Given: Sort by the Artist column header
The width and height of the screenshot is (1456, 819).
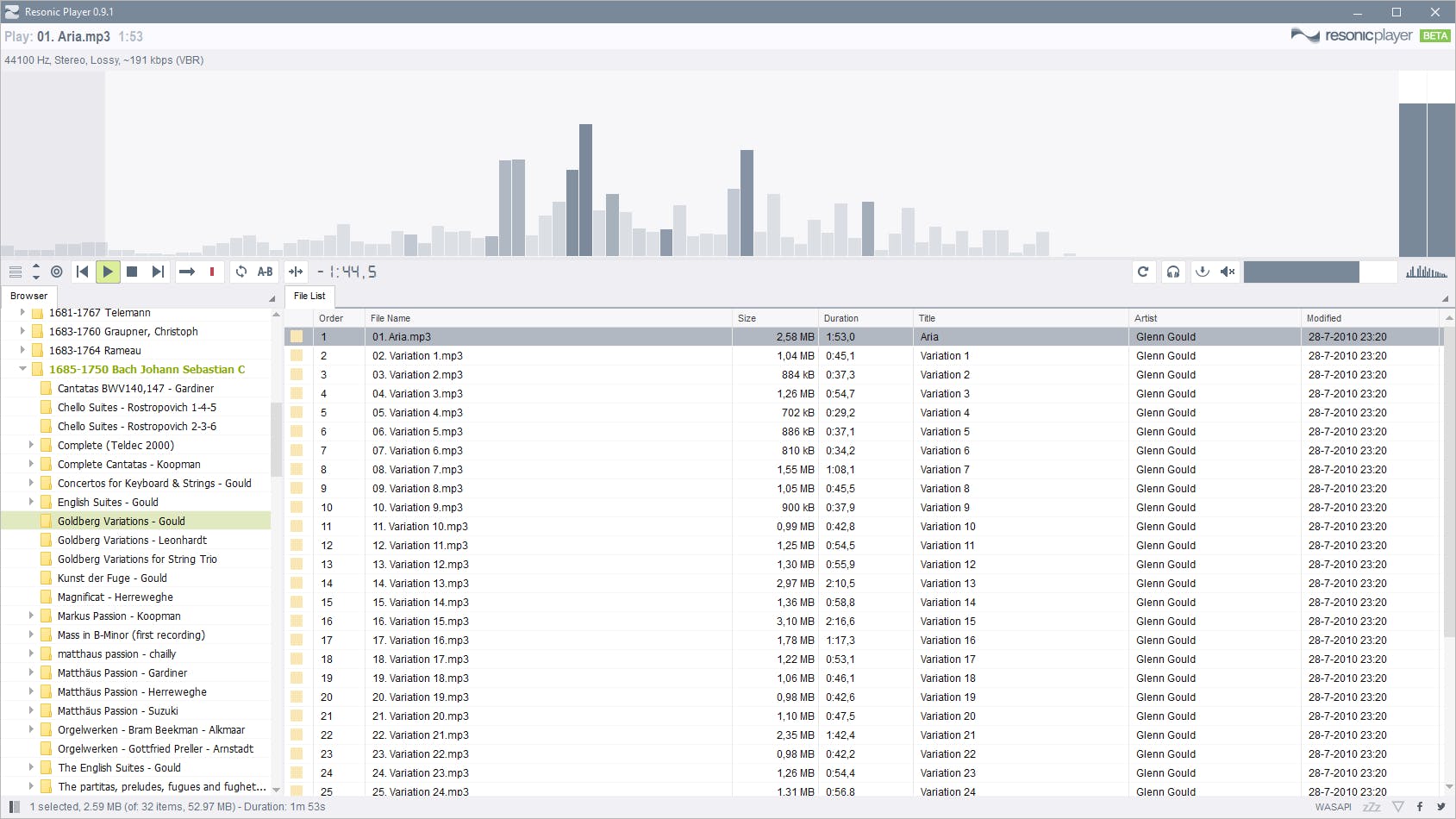Looking at the screenshot, I should point(1215,318).
